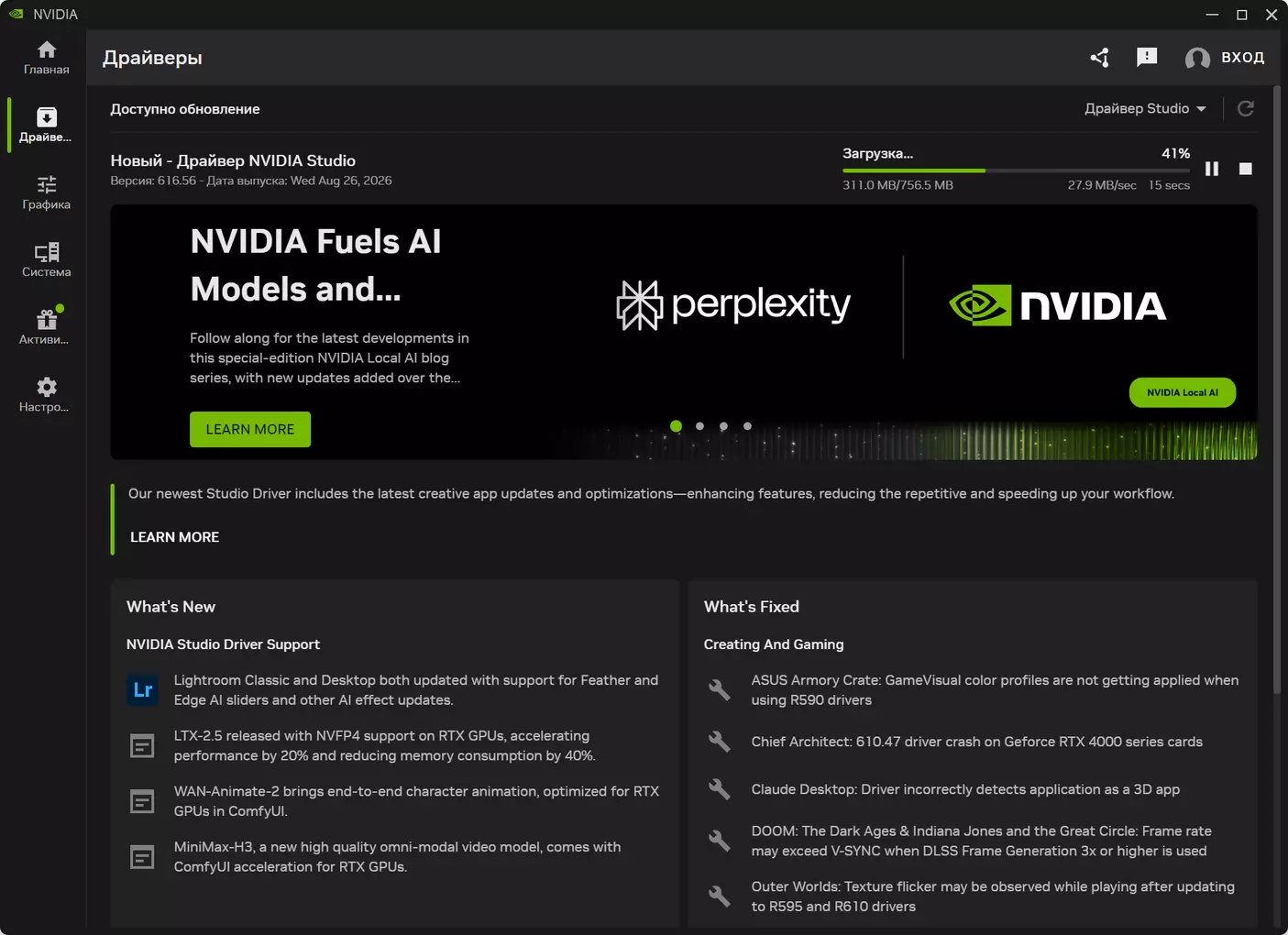
Task: Click the LTX-2.5 released entry text
Action: 385,746
